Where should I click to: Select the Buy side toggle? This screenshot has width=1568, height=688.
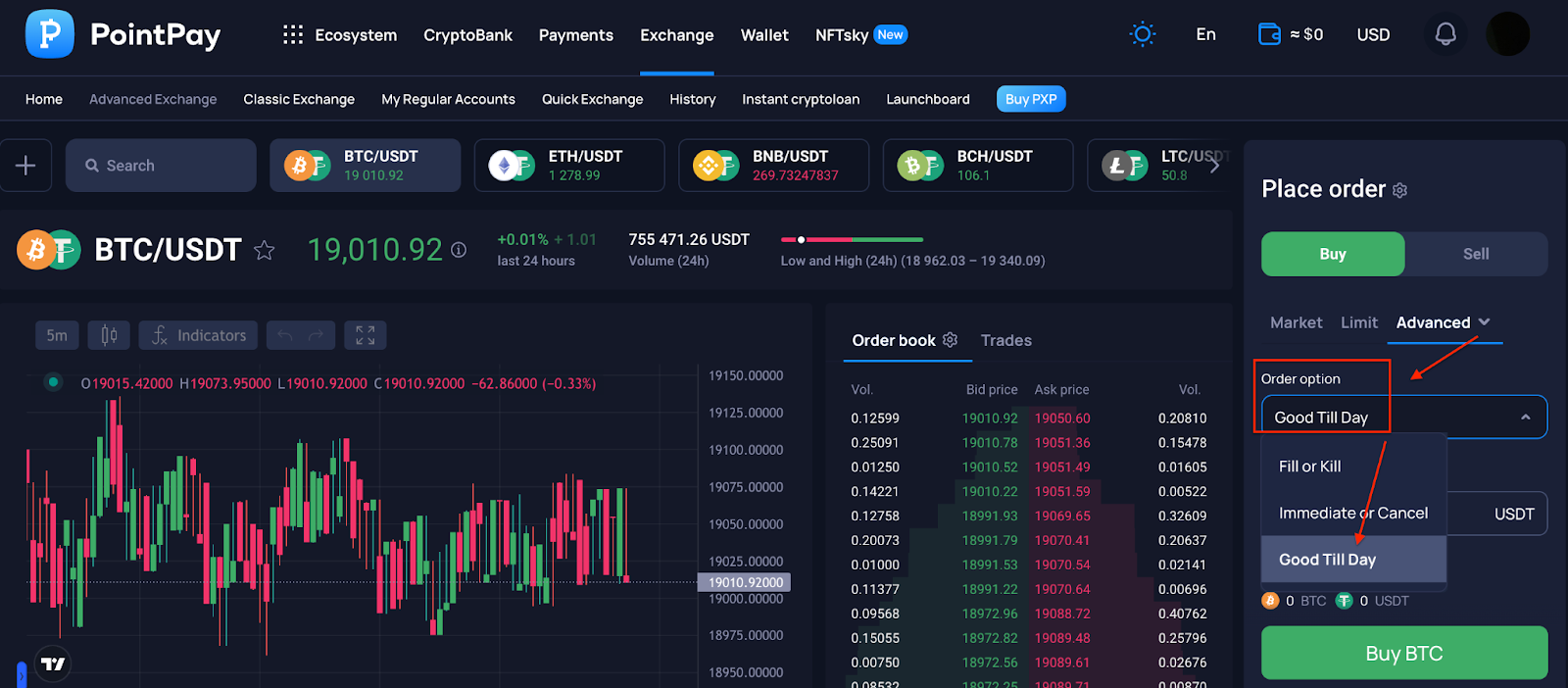click(1333, 254)
